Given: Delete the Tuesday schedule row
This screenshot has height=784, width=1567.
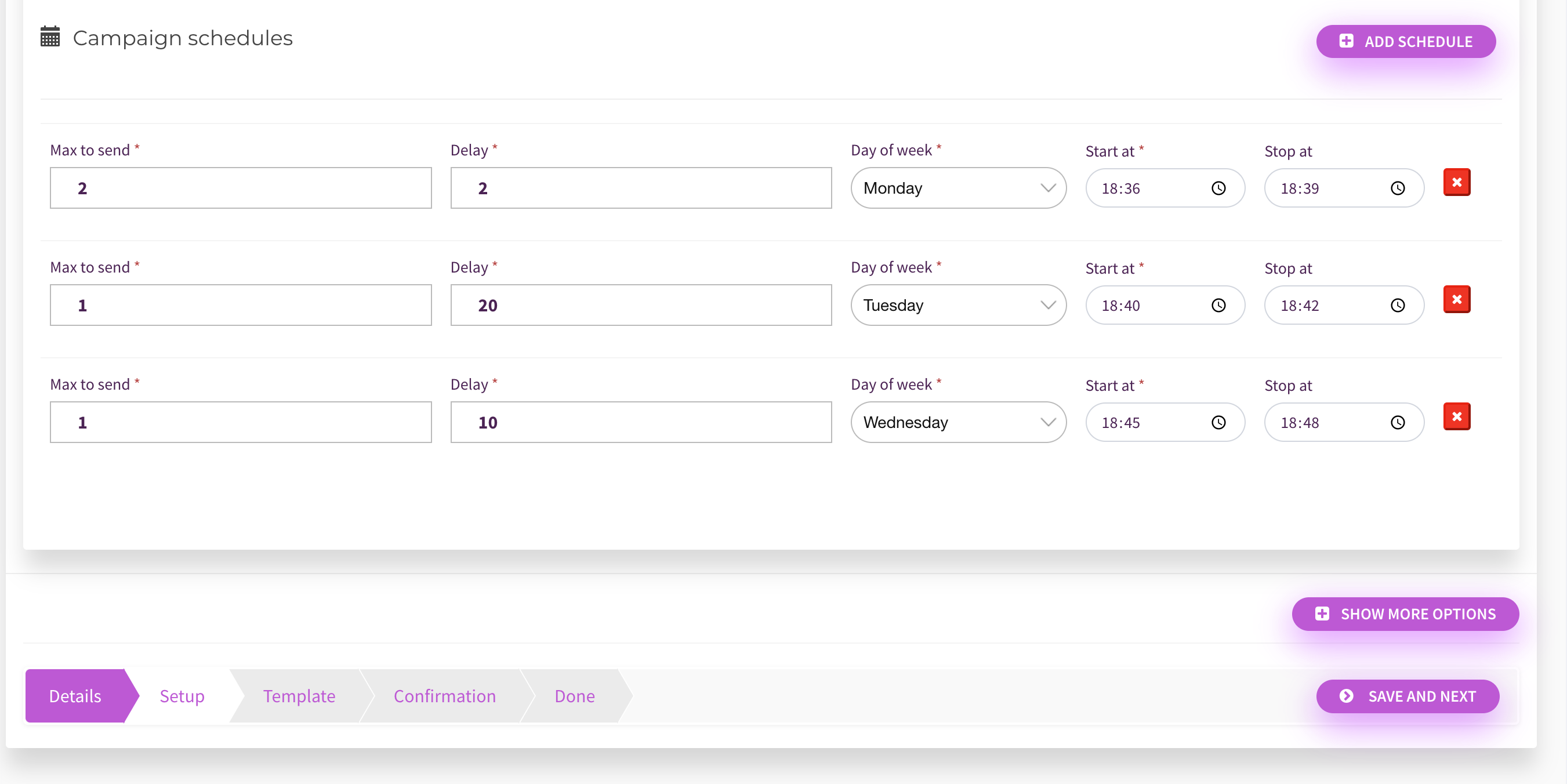Looking at the screenshot, I should (1456, 299).
